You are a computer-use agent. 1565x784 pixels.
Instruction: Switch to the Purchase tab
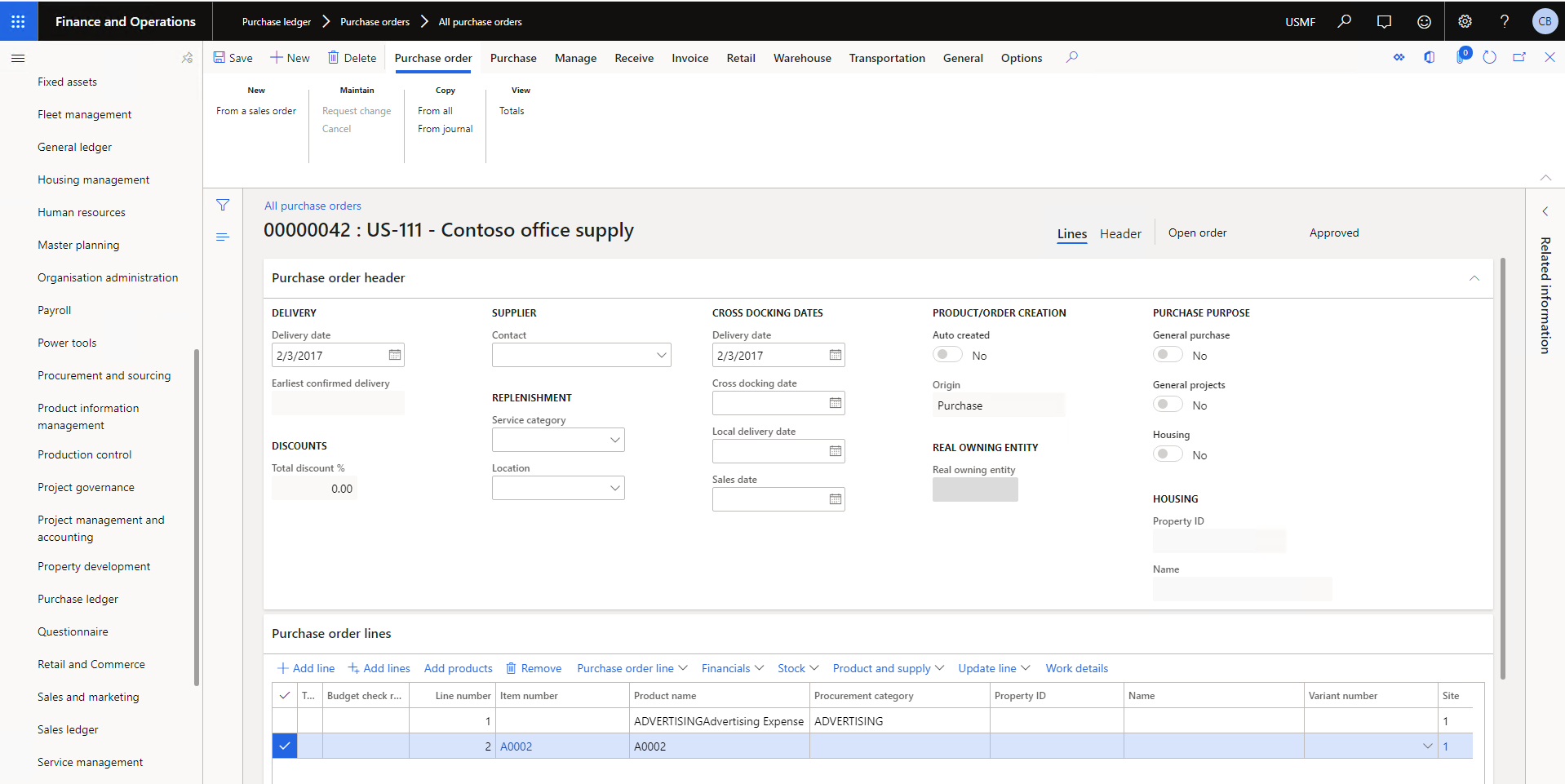[x=513, y=58]
